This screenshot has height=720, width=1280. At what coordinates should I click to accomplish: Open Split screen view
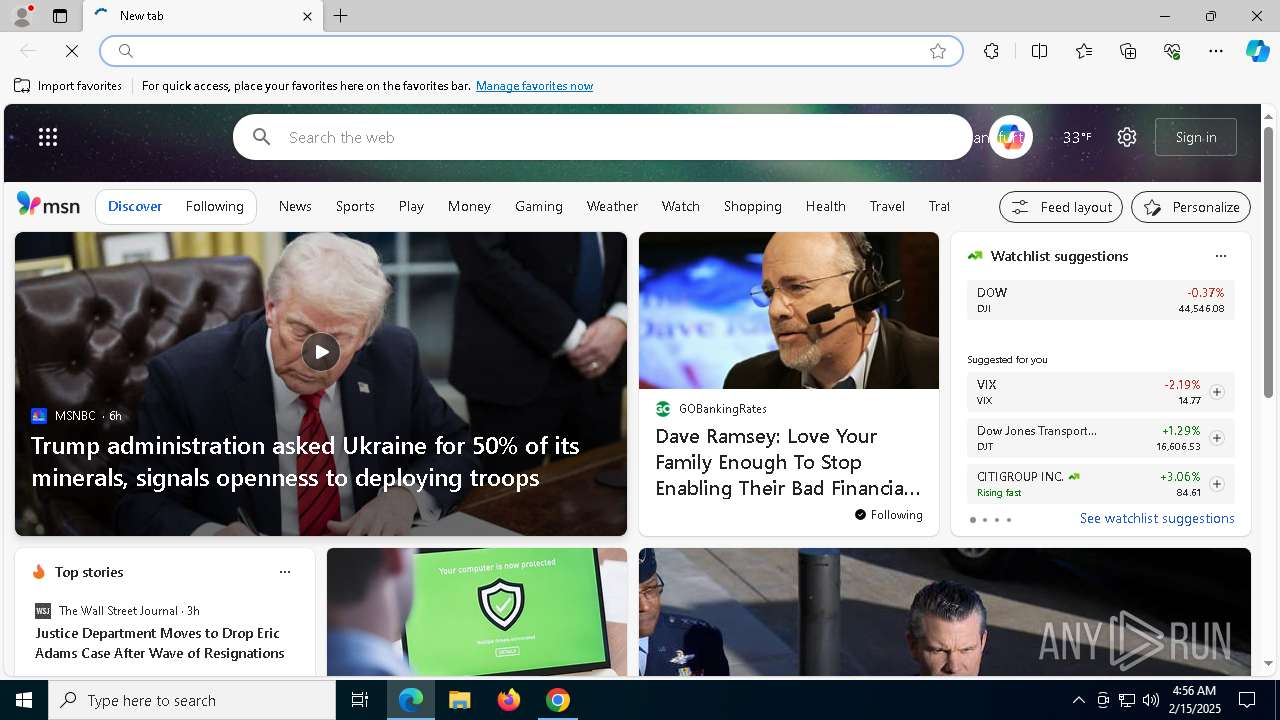coord(1039,51)
